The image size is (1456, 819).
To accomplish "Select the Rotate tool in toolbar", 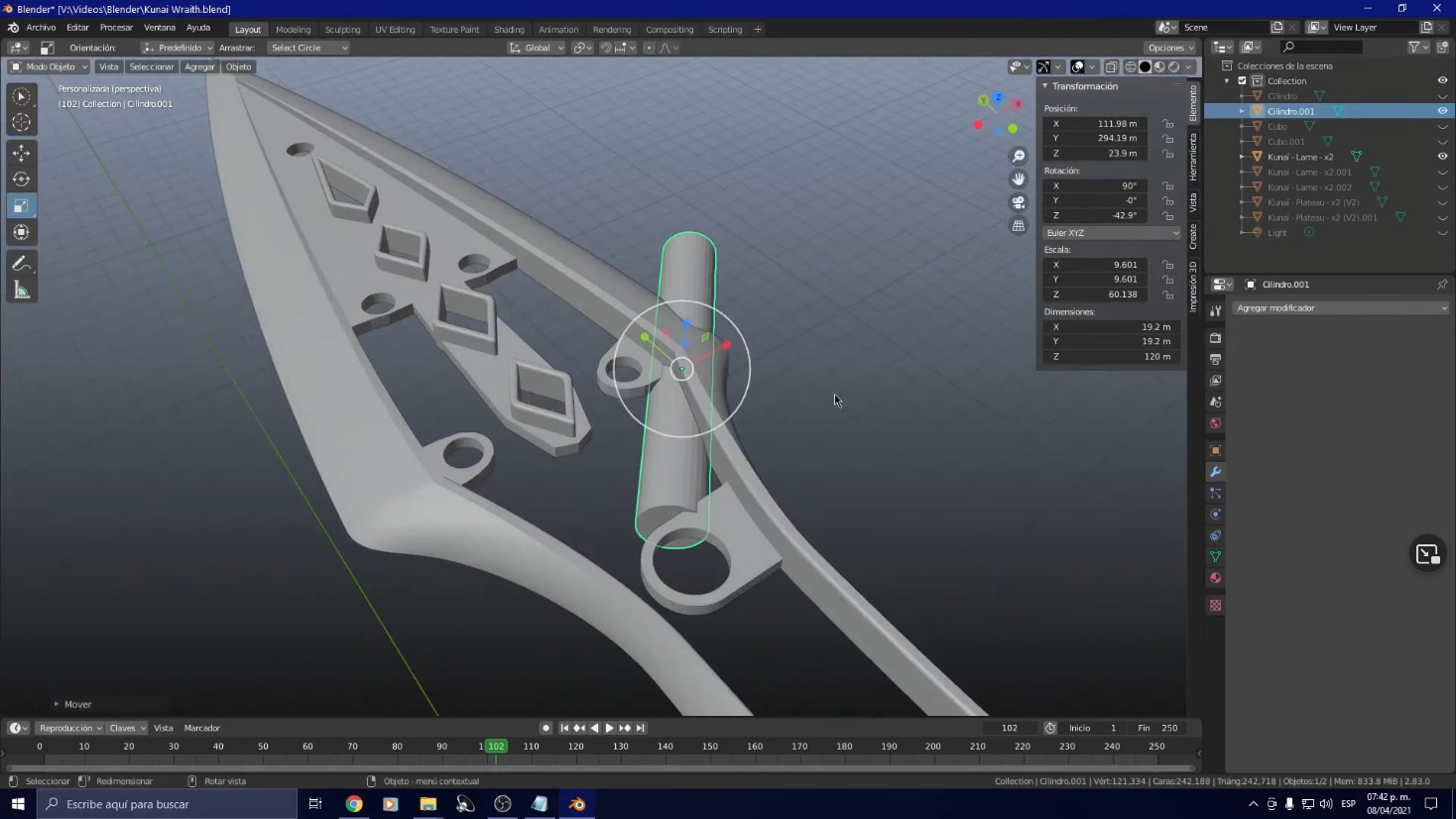I will tap(21, 179).
